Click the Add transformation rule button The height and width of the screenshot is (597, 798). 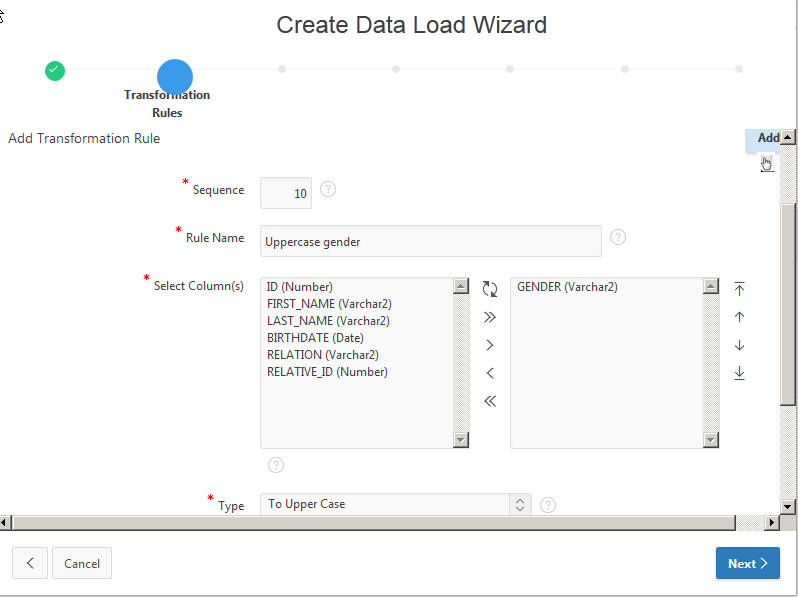(x=764, y=138)
